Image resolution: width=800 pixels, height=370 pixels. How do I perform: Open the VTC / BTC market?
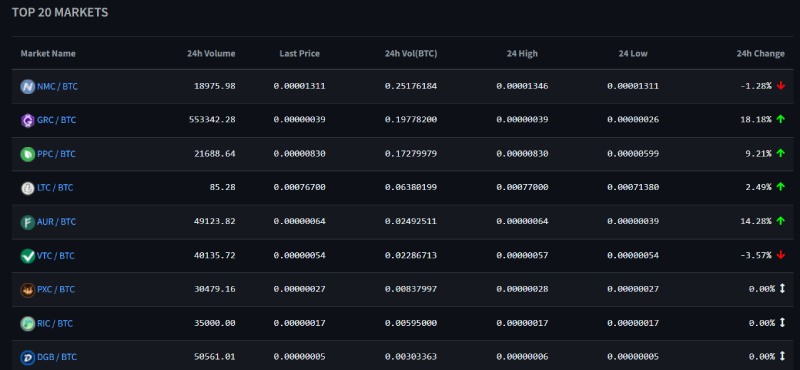[56, 255]
